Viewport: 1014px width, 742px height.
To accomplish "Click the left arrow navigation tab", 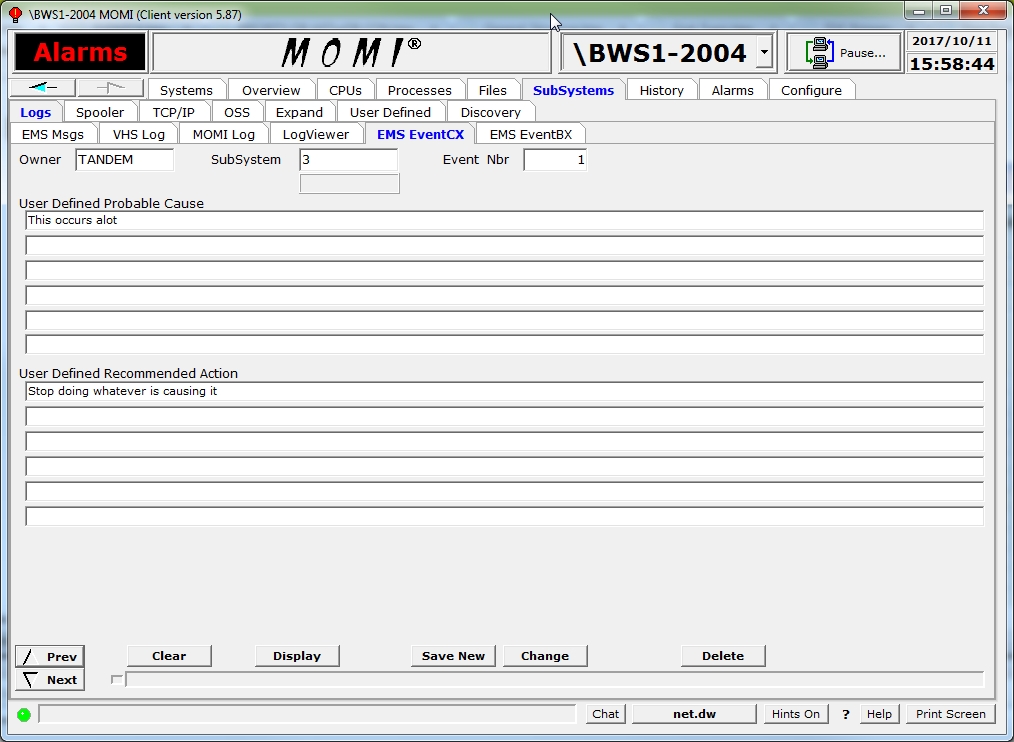I will (43, 88).
